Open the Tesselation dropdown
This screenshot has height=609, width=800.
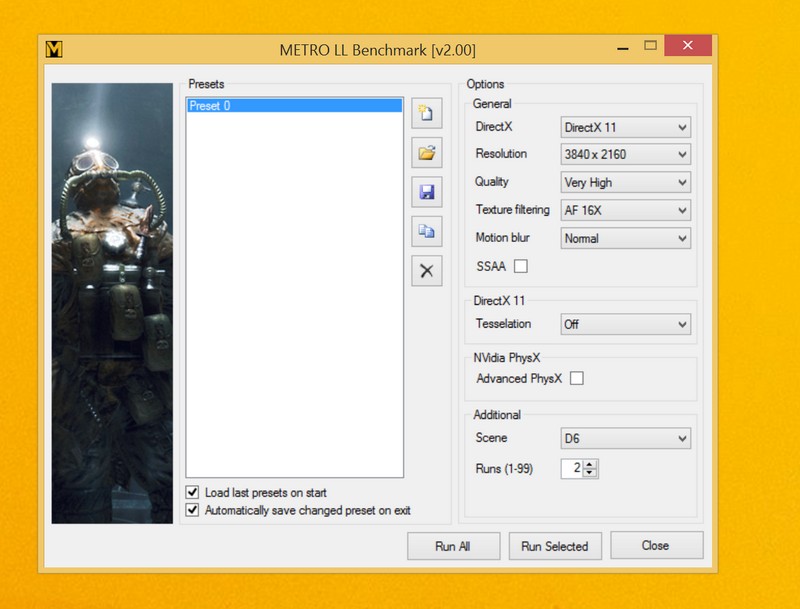[625, 325]
